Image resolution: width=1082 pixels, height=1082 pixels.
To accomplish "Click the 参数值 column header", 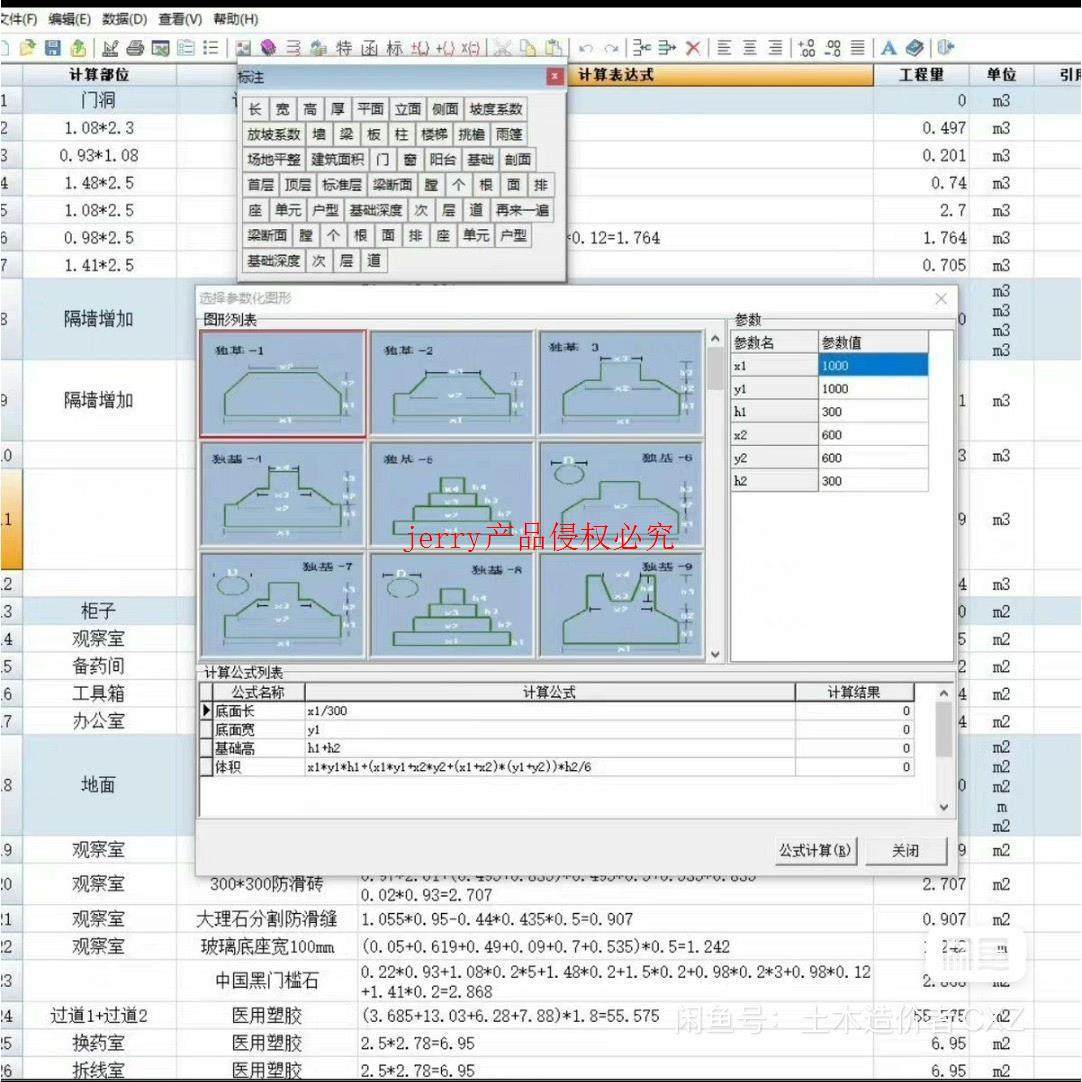I will coord(873,342).
